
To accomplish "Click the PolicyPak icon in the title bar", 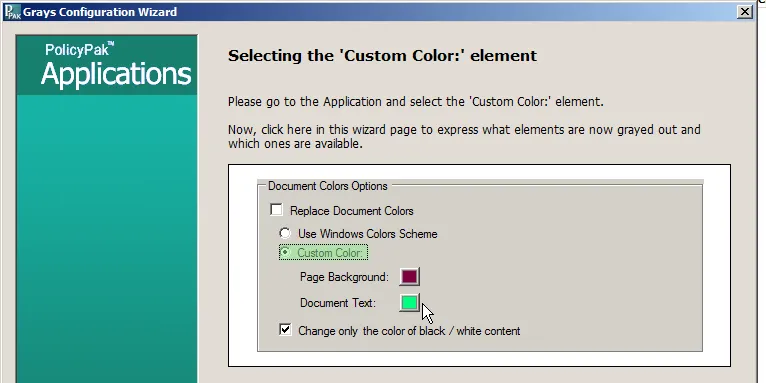I will (x=12, y=12).
